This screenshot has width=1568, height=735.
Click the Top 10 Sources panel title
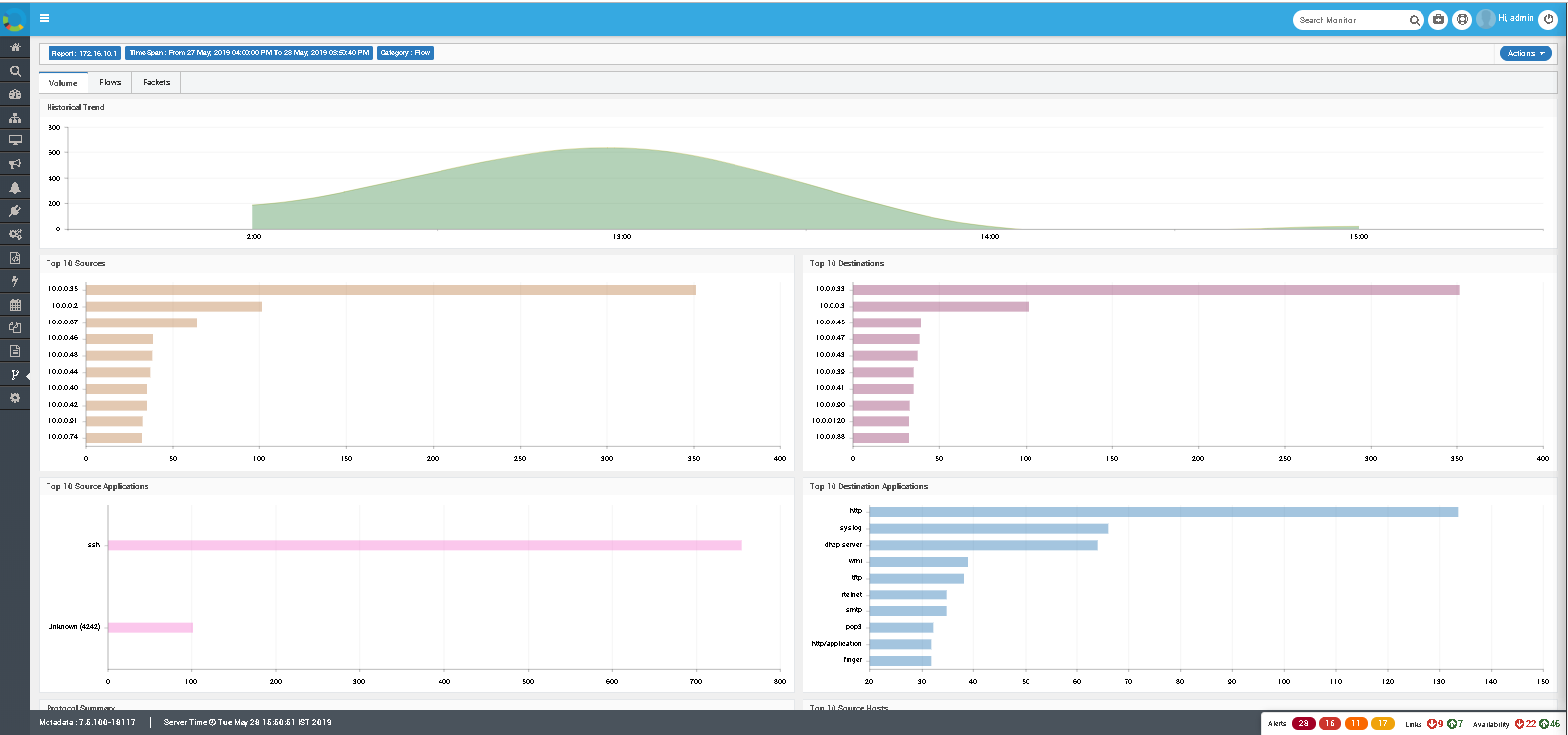75,263
